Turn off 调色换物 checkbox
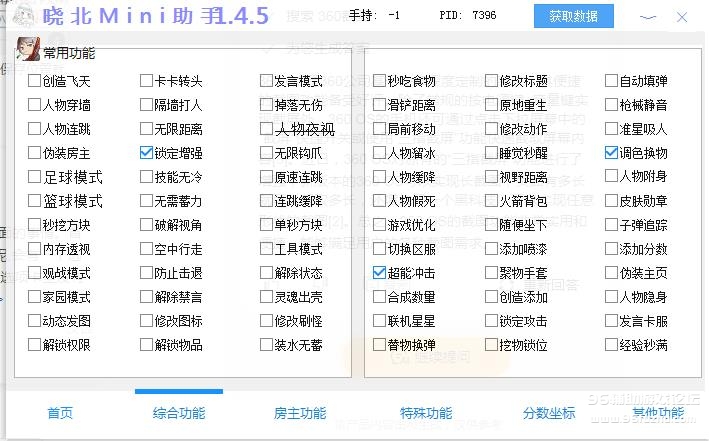This screenshot has width=709, height=441. pos(612,153)
